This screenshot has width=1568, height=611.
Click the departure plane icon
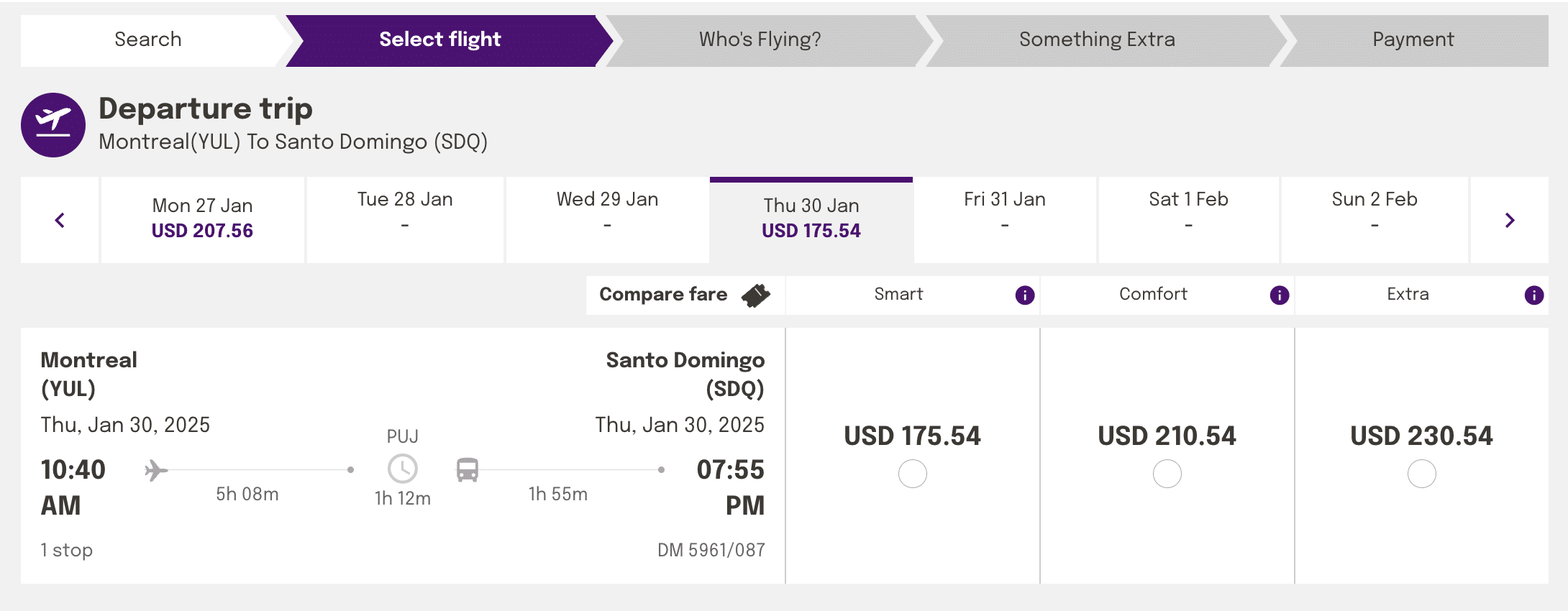(x=53, y=125)
